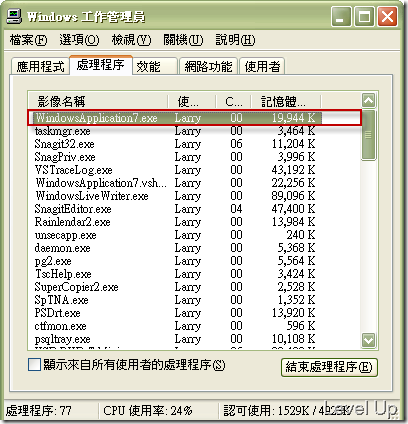Sort by the 使... user column header
Viewport: 408px width, 424px height.
pos(192,101)
